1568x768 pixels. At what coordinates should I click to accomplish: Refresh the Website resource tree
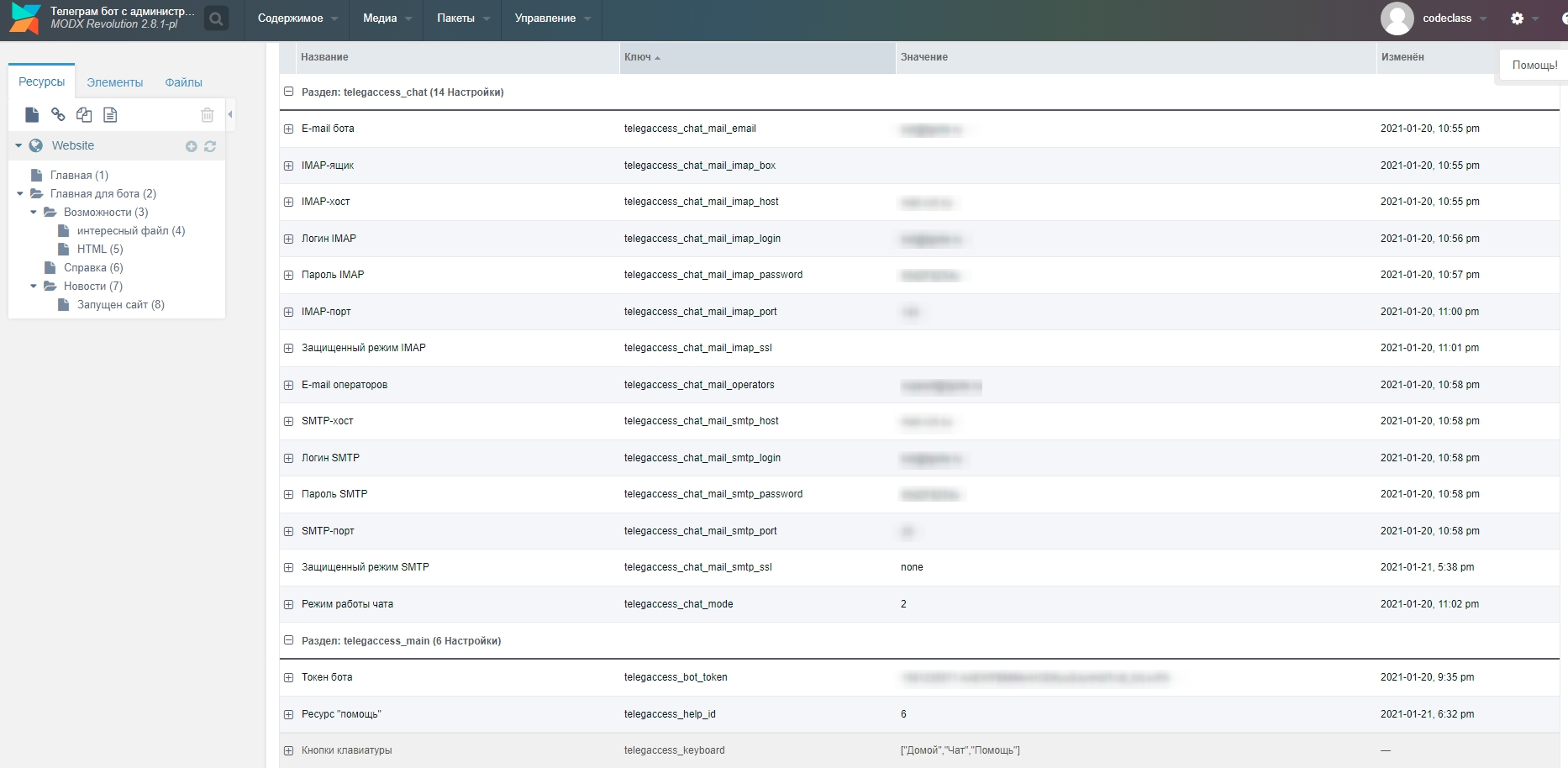[x=210, y=146]
